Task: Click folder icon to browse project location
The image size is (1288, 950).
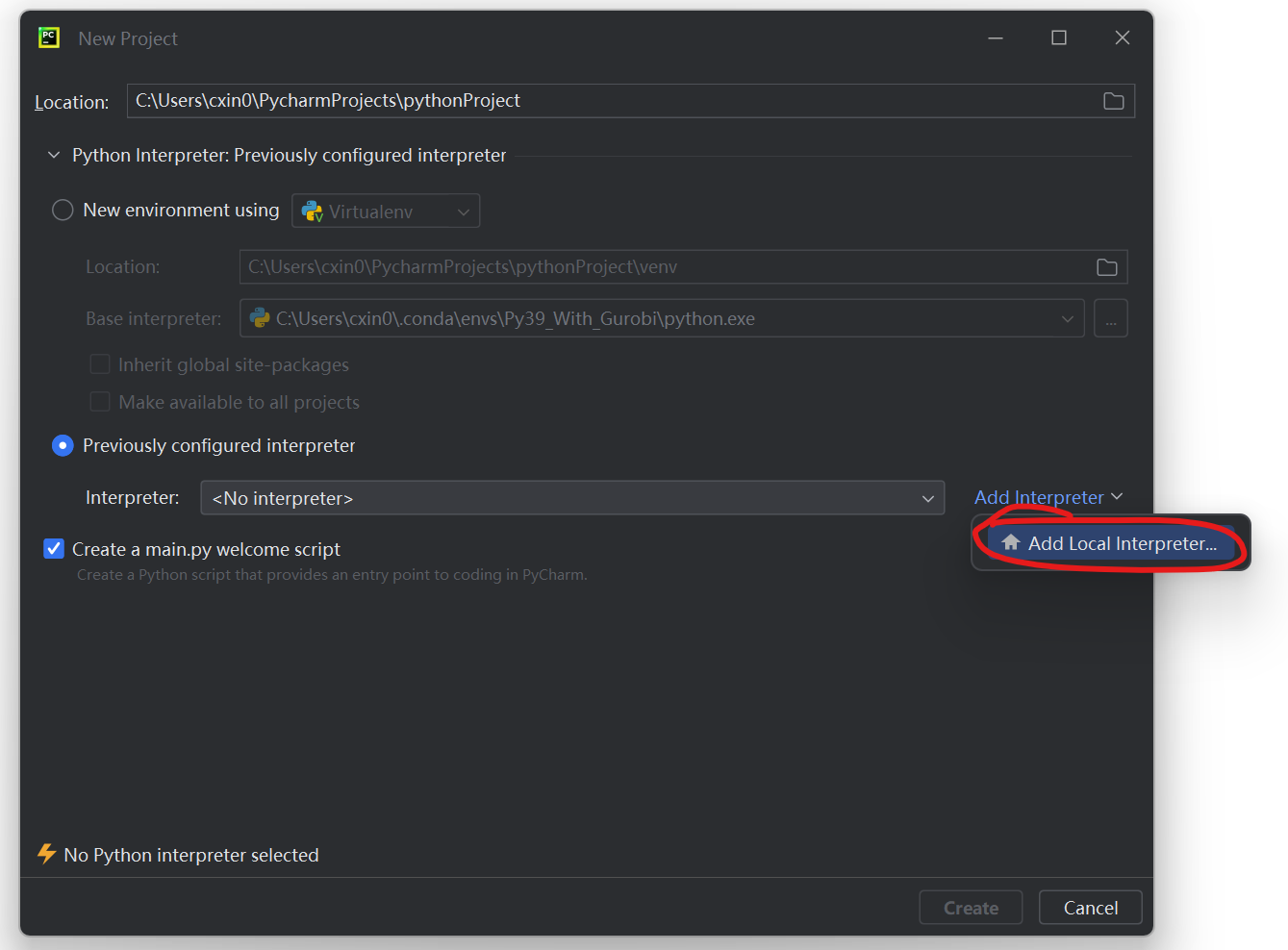Action: click(1113, 101)
